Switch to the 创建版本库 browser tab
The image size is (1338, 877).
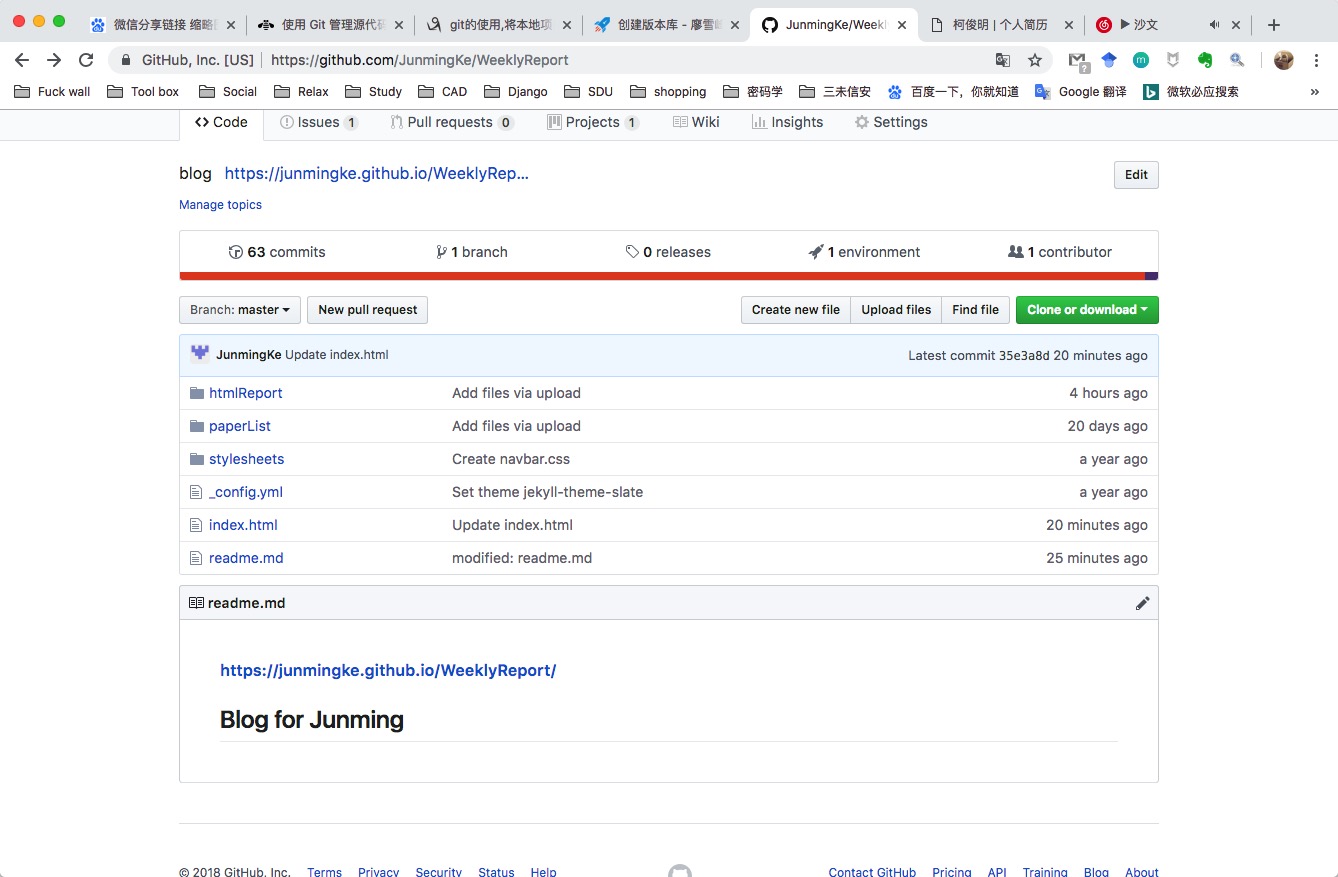(x=666, y=25)
